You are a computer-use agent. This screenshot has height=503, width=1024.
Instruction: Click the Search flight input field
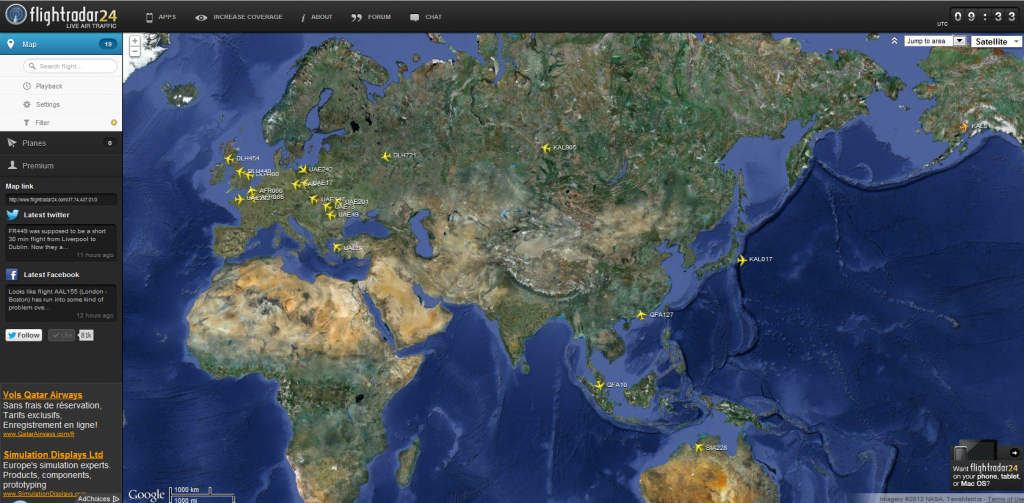(x=70, y=66)
